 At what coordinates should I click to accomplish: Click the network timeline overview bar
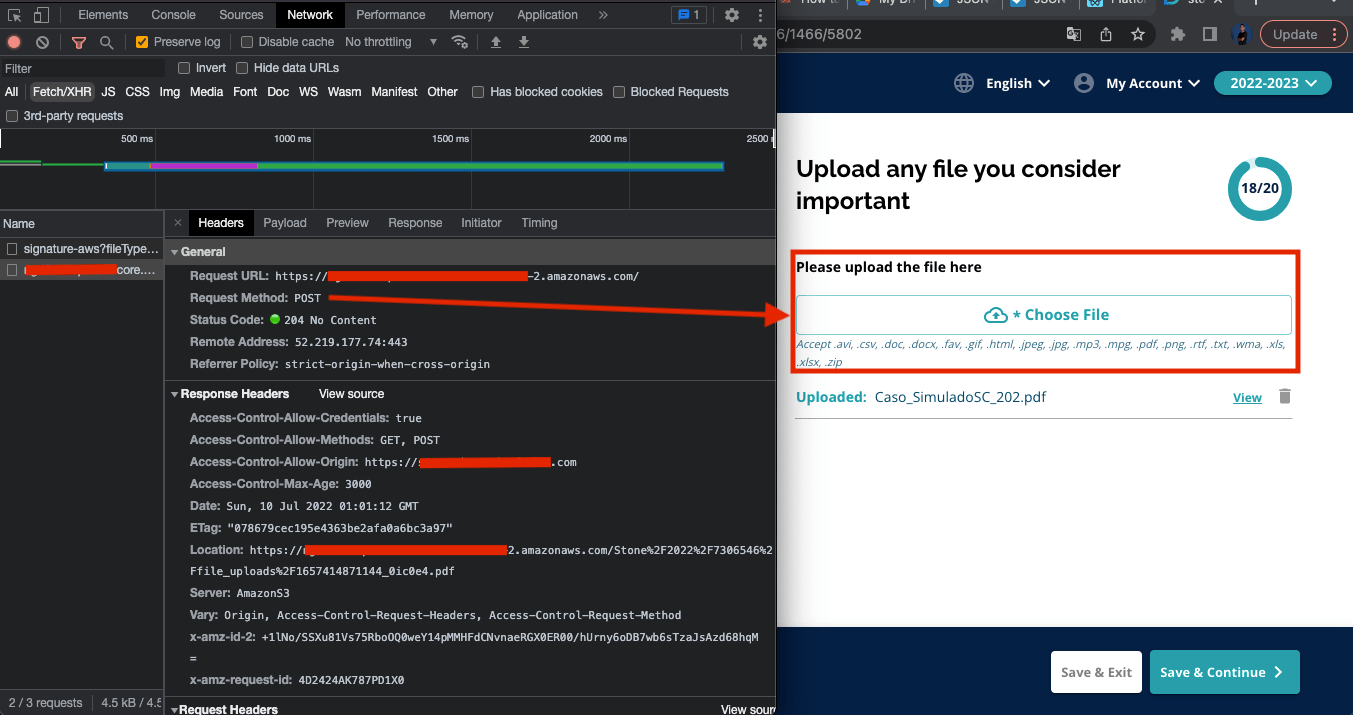click(x=414, y=166)
